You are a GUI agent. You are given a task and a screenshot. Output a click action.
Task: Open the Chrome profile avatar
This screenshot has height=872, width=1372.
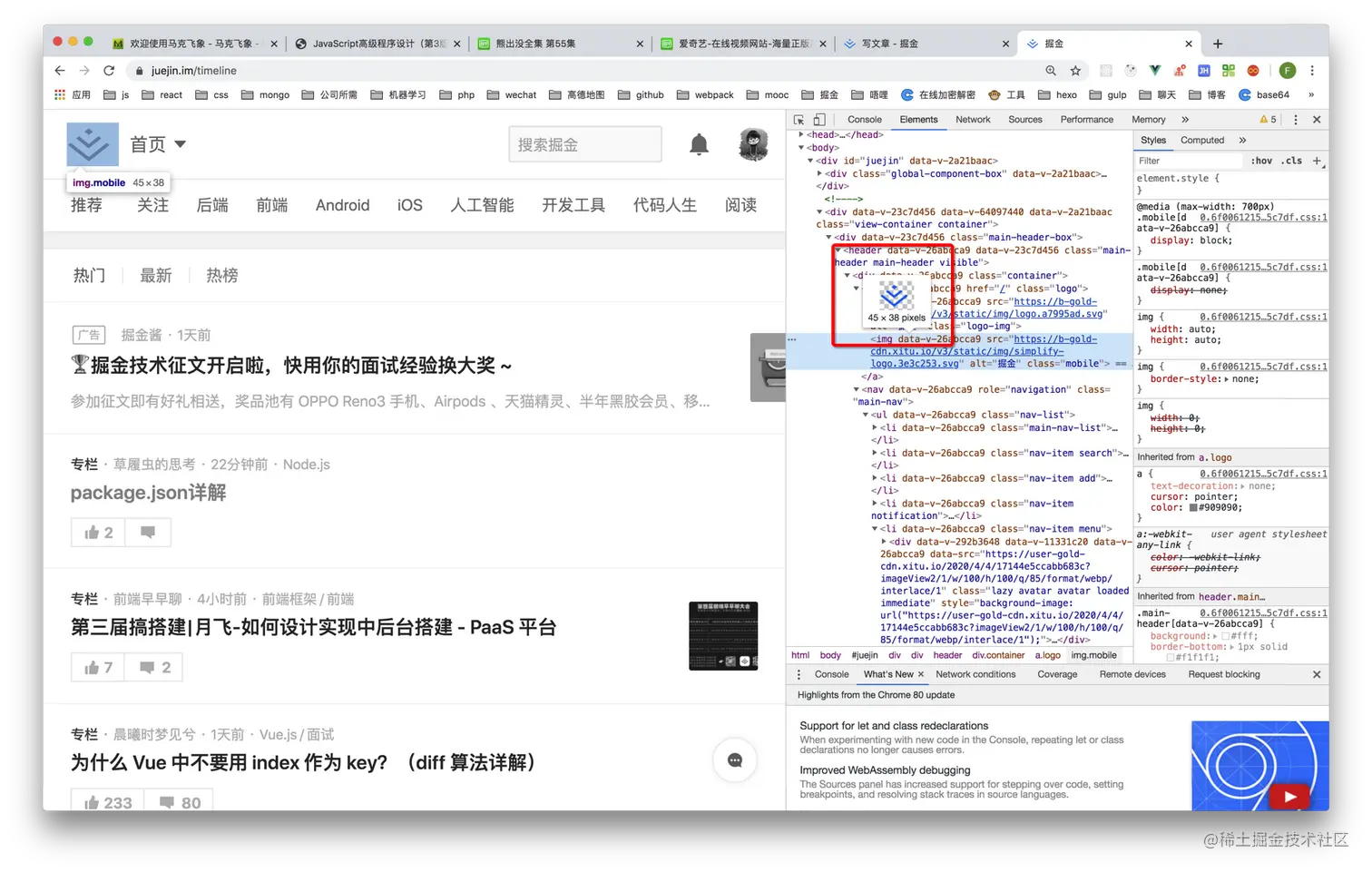[x=1288, y=71]
